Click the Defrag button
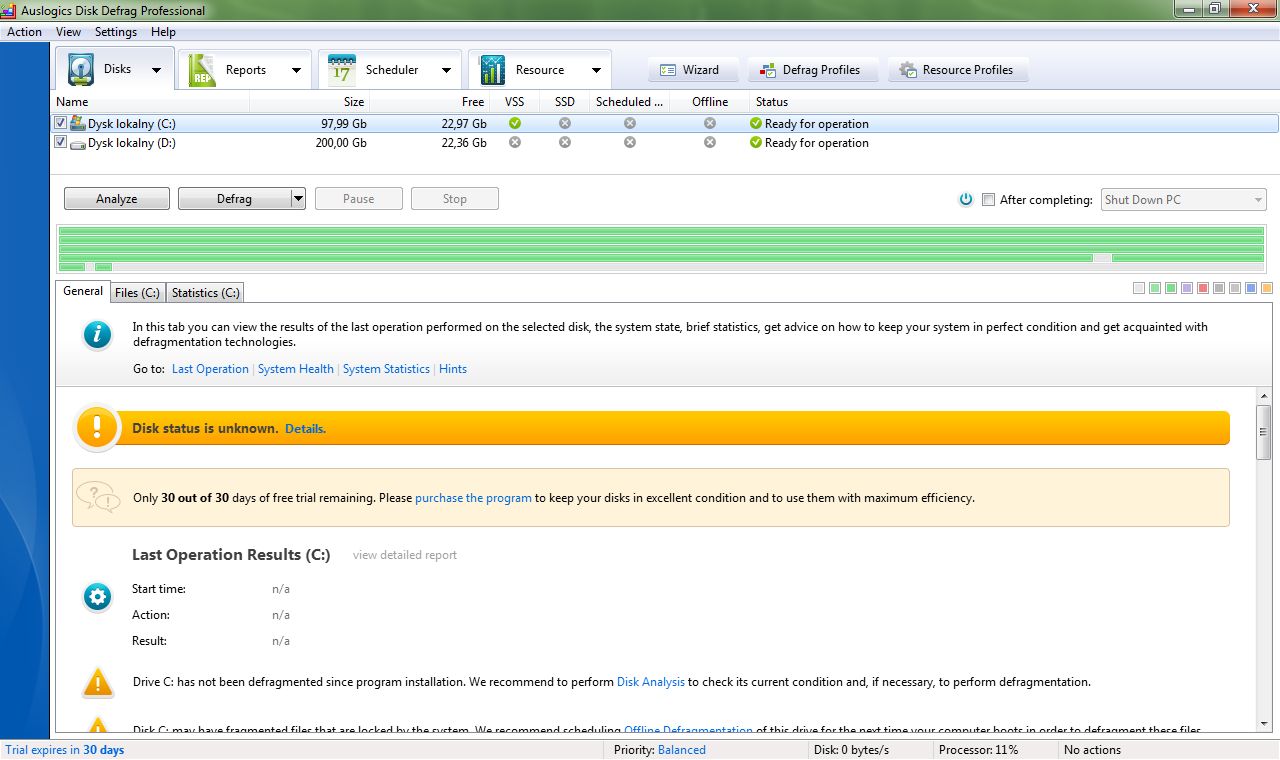The width and height of the screenshot is (1280, 760). point(234,199)
